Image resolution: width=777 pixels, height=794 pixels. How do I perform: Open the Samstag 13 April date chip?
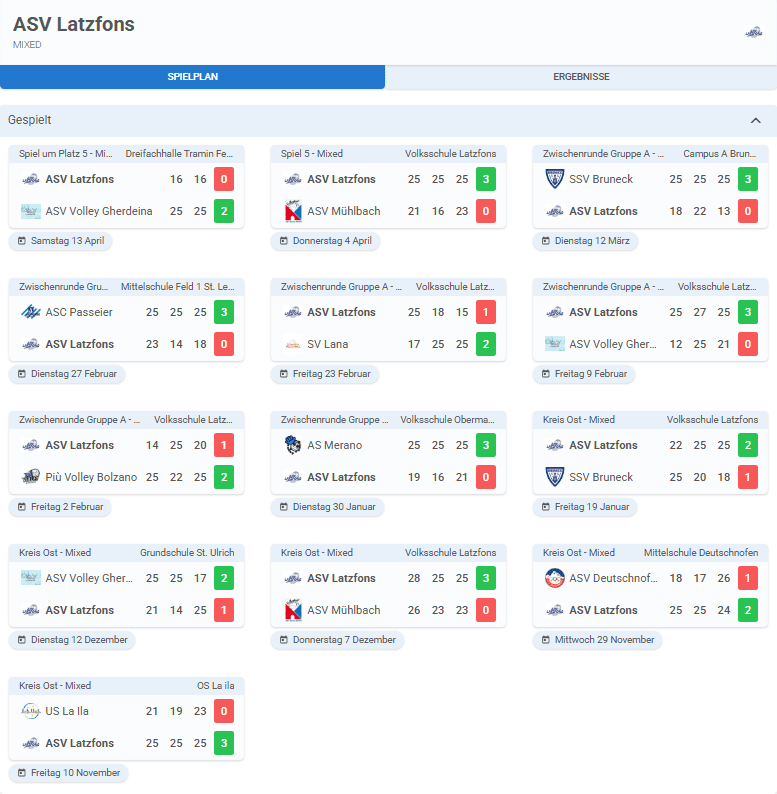click(x=61, y=241)
